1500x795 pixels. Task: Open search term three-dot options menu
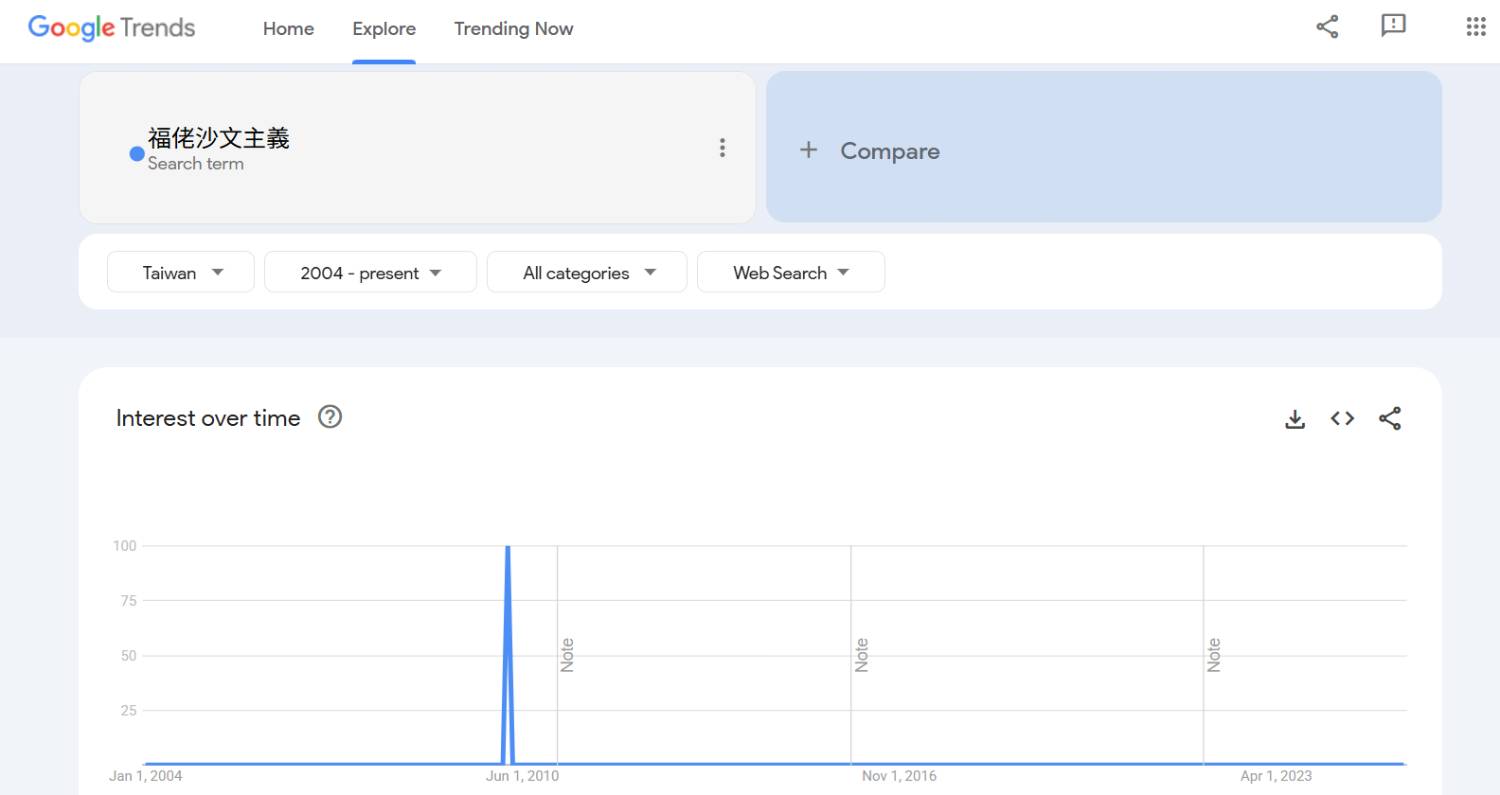coord(722,148)
